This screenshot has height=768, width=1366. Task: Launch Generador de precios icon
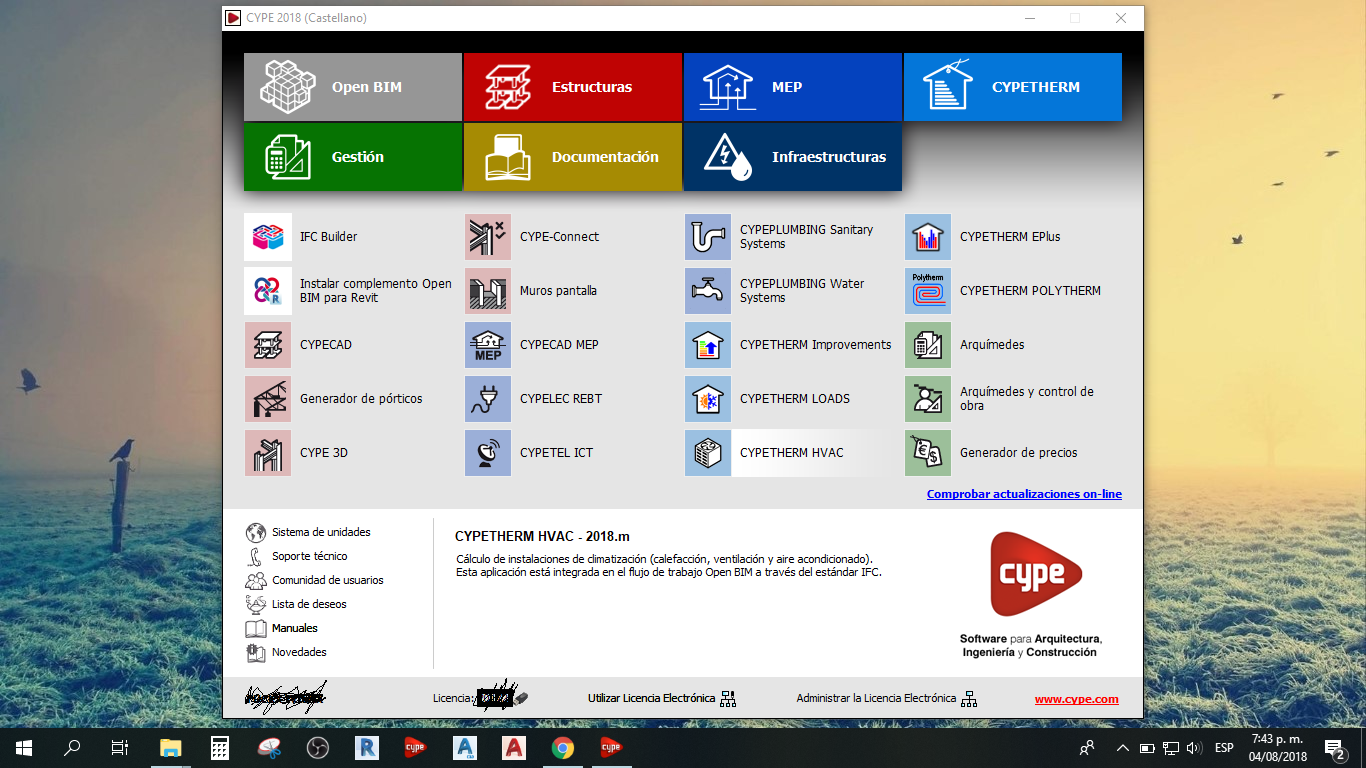[928, 453]
